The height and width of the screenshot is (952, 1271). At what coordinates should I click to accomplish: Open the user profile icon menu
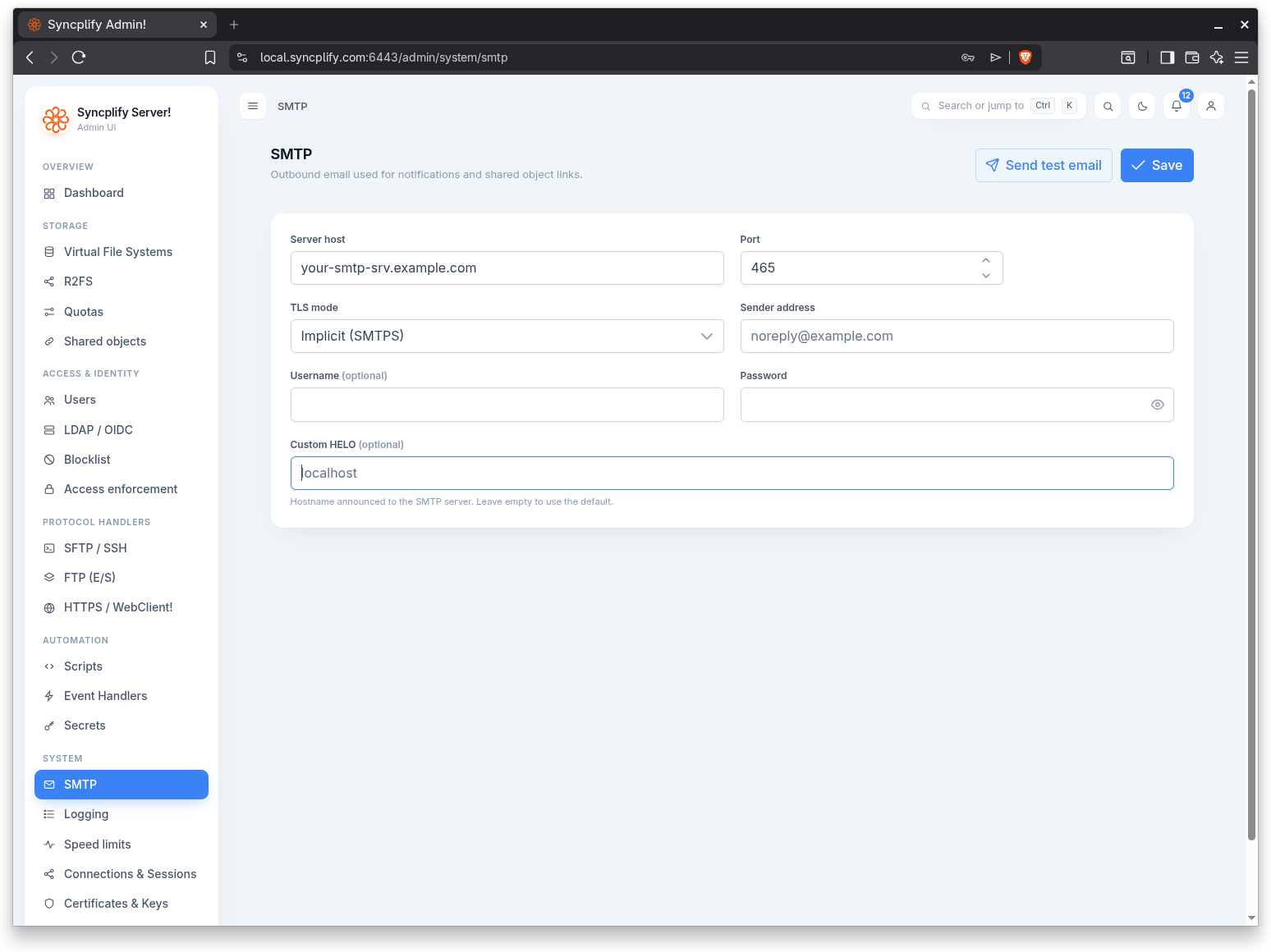pos(1211,106)
